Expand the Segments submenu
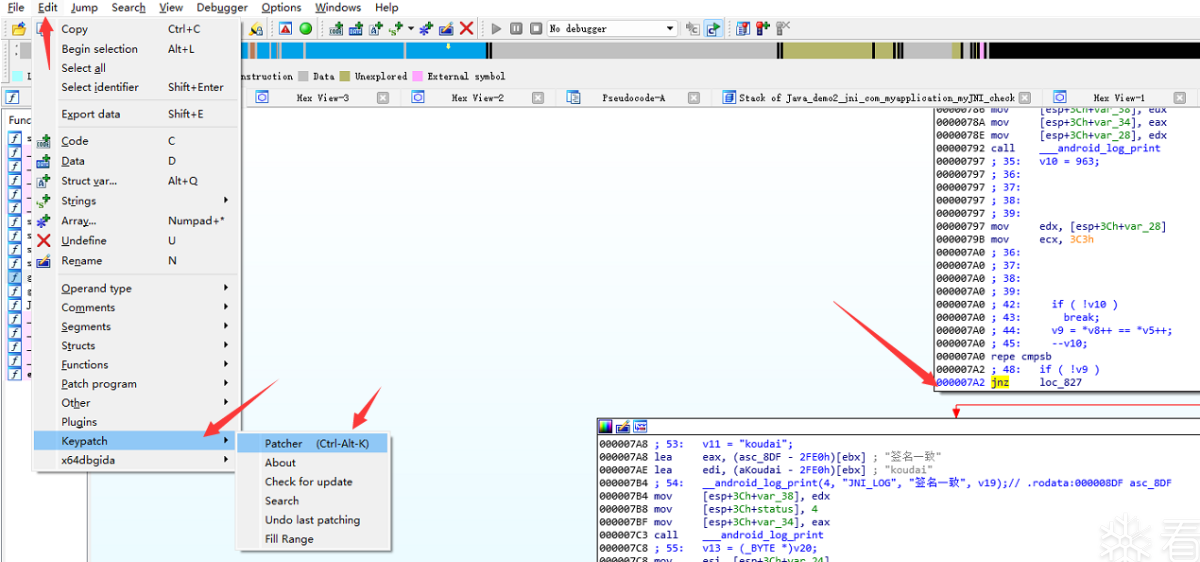Image resolution: width=1200 pixels, height=562 pixels. pos(136,327)
